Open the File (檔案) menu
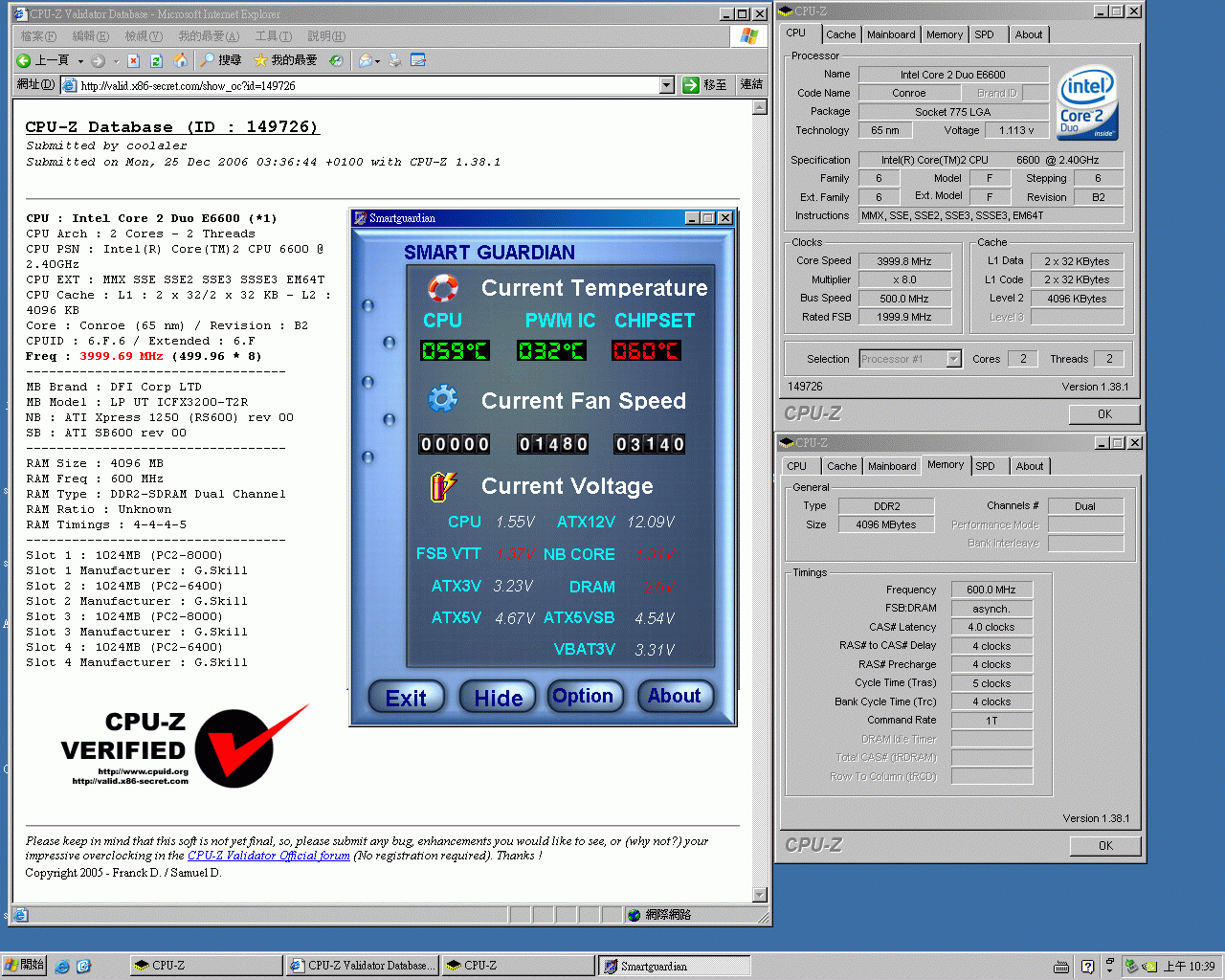This screenshot has width=1225, height=980. (x=38, y=36)
